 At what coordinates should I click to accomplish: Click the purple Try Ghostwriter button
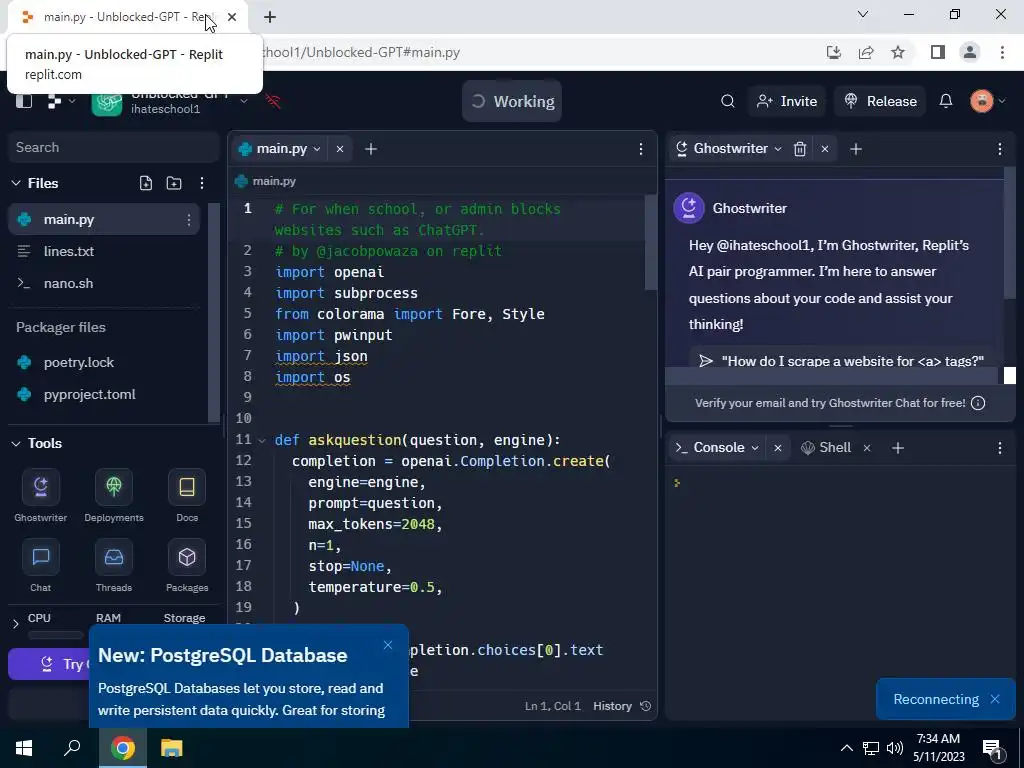(x=49, y=664)
